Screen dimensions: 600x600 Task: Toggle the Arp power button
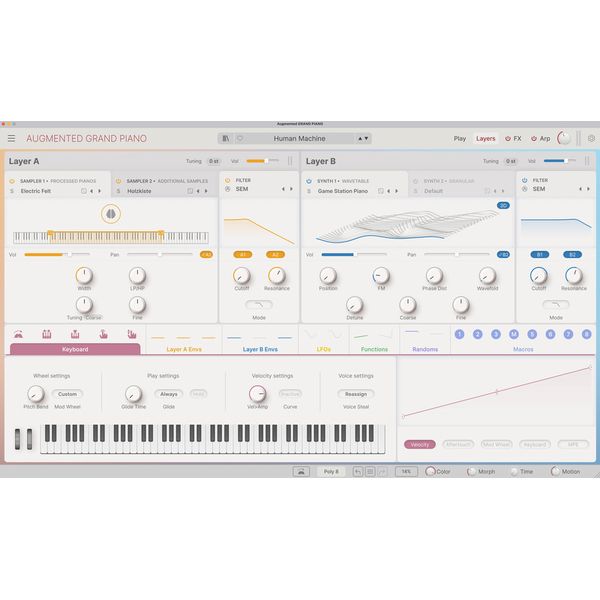point(534,139)
